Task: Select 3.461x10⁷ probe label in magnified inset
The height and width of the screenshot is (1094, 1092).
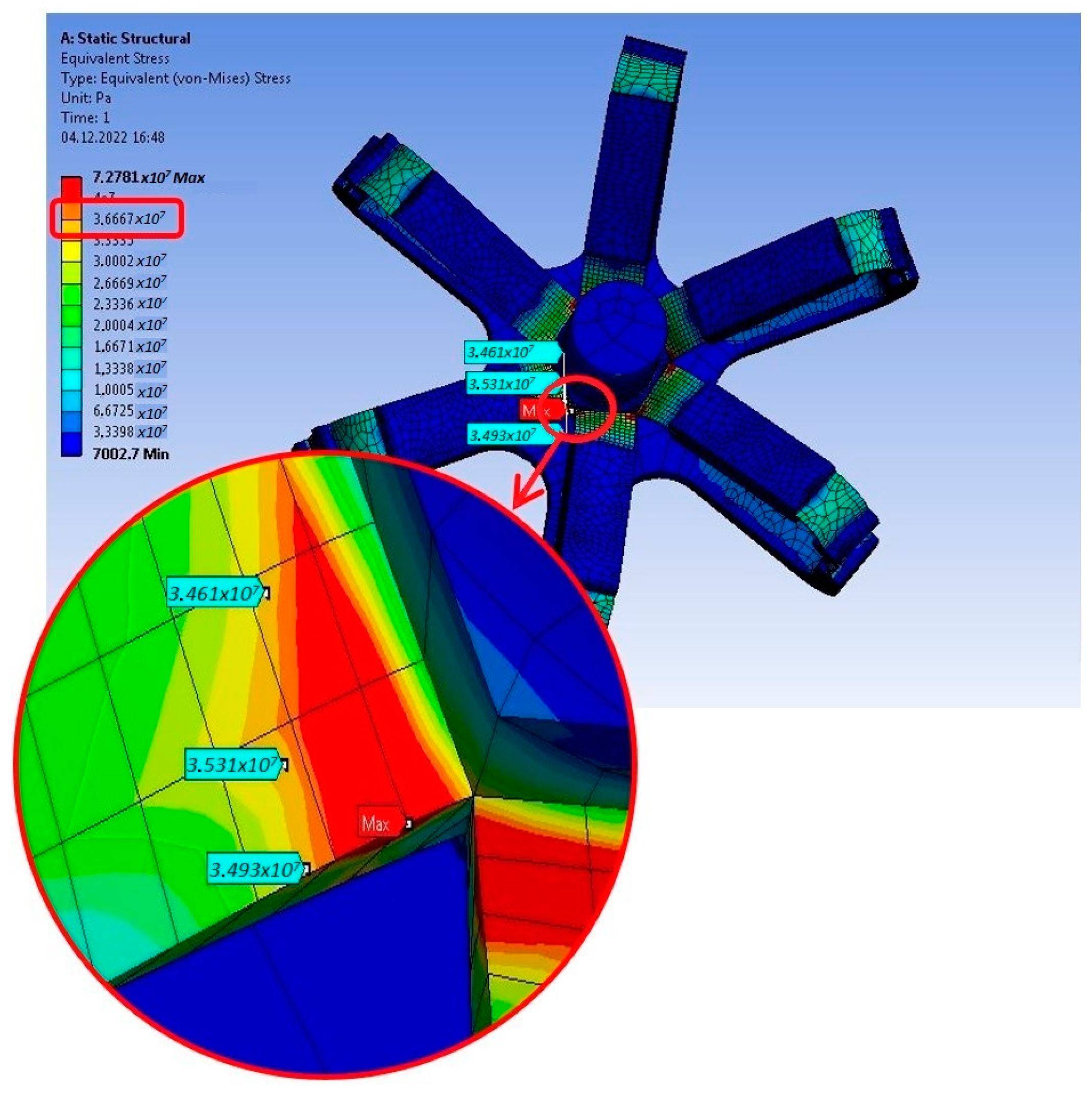Action: coord(215,593)
